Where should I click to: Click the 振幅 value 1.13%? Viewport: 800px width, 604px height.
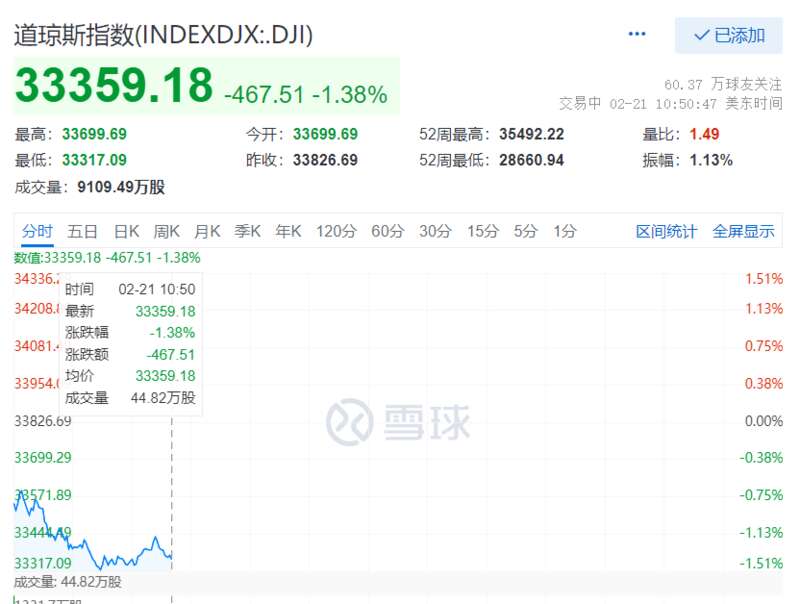point(711,160)
